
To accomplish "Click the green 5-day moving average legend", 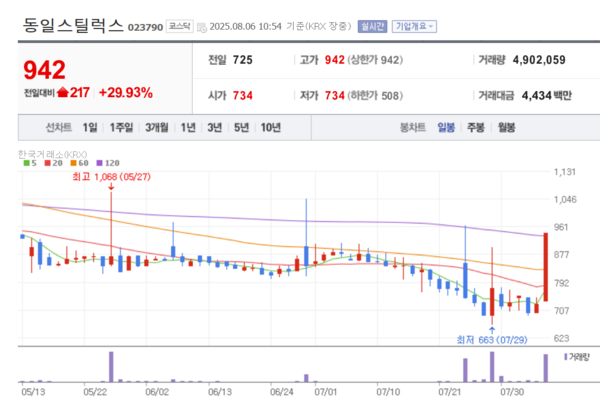I will tap(30, 163).
